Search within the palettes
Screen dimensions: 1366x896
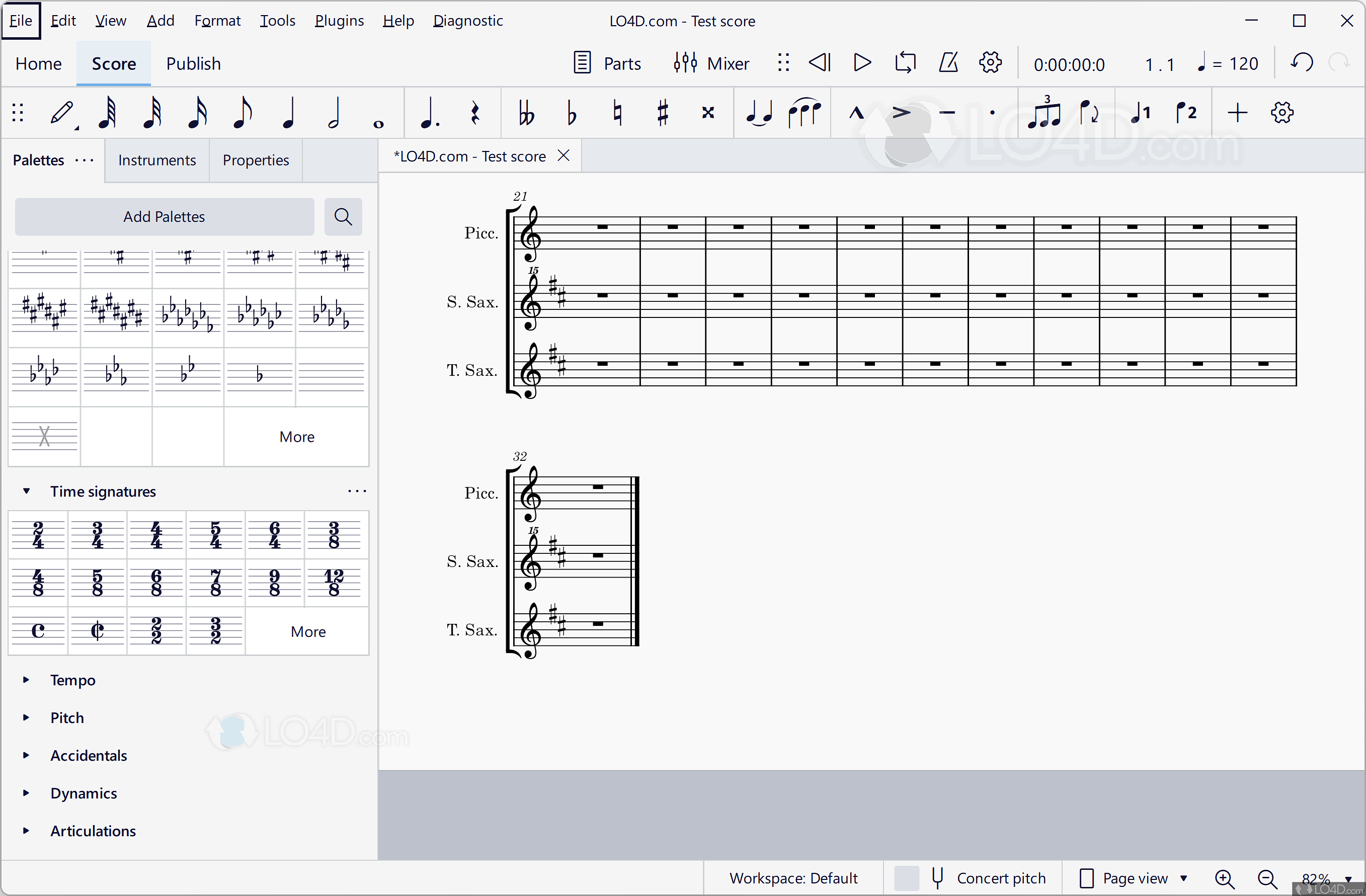pyautogui.click(x=343, y=216)
